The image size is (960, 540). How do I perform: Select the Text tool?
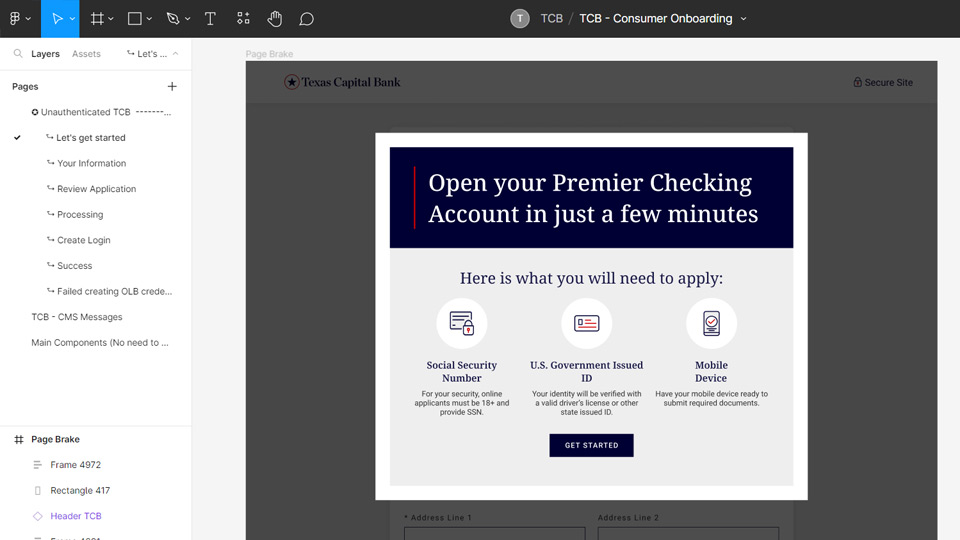point(210,19)
